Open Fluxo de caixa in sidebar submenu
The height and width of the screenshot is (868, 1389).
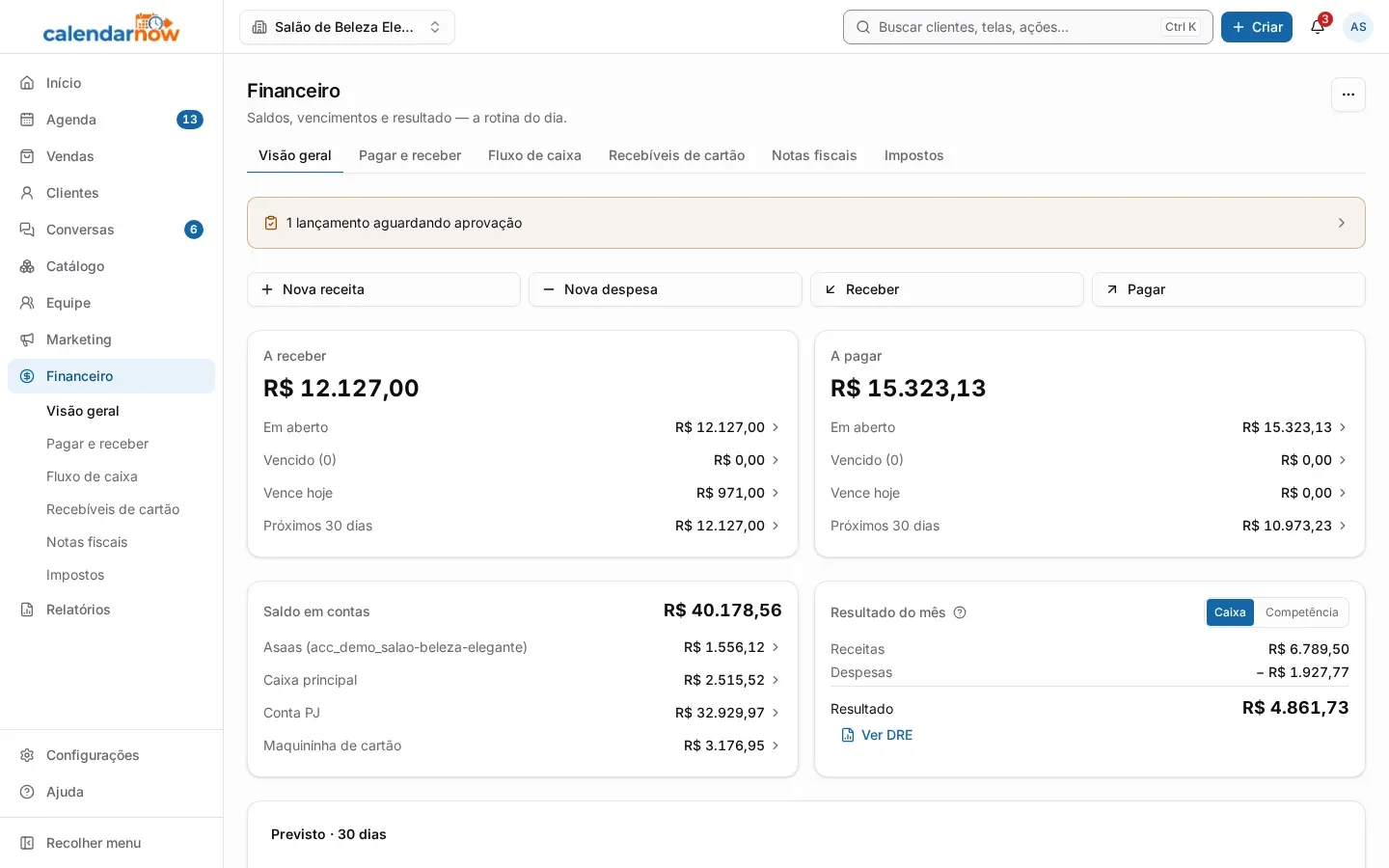[x=92, y=476]
